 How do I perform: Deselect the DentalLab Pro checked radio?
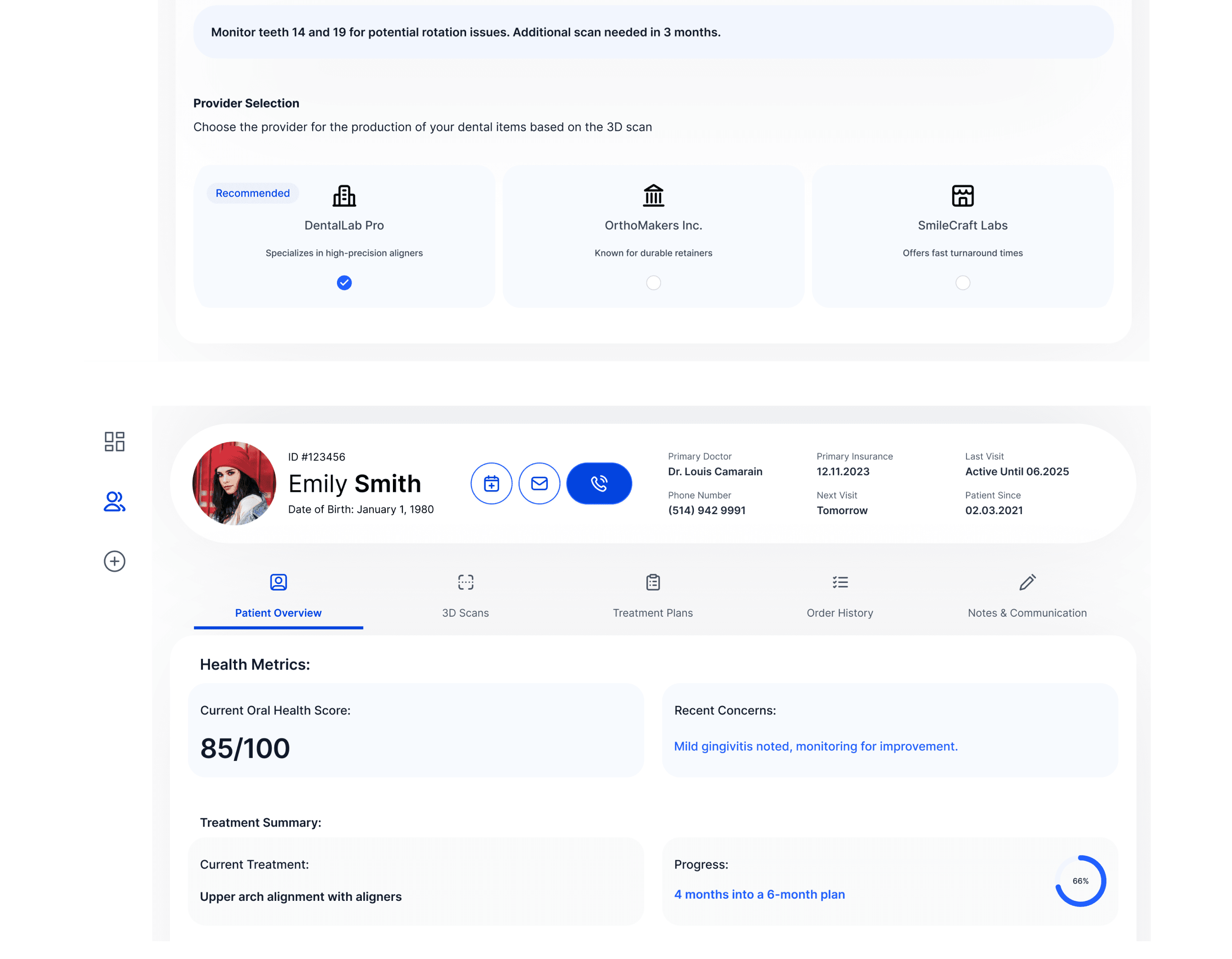344,283
